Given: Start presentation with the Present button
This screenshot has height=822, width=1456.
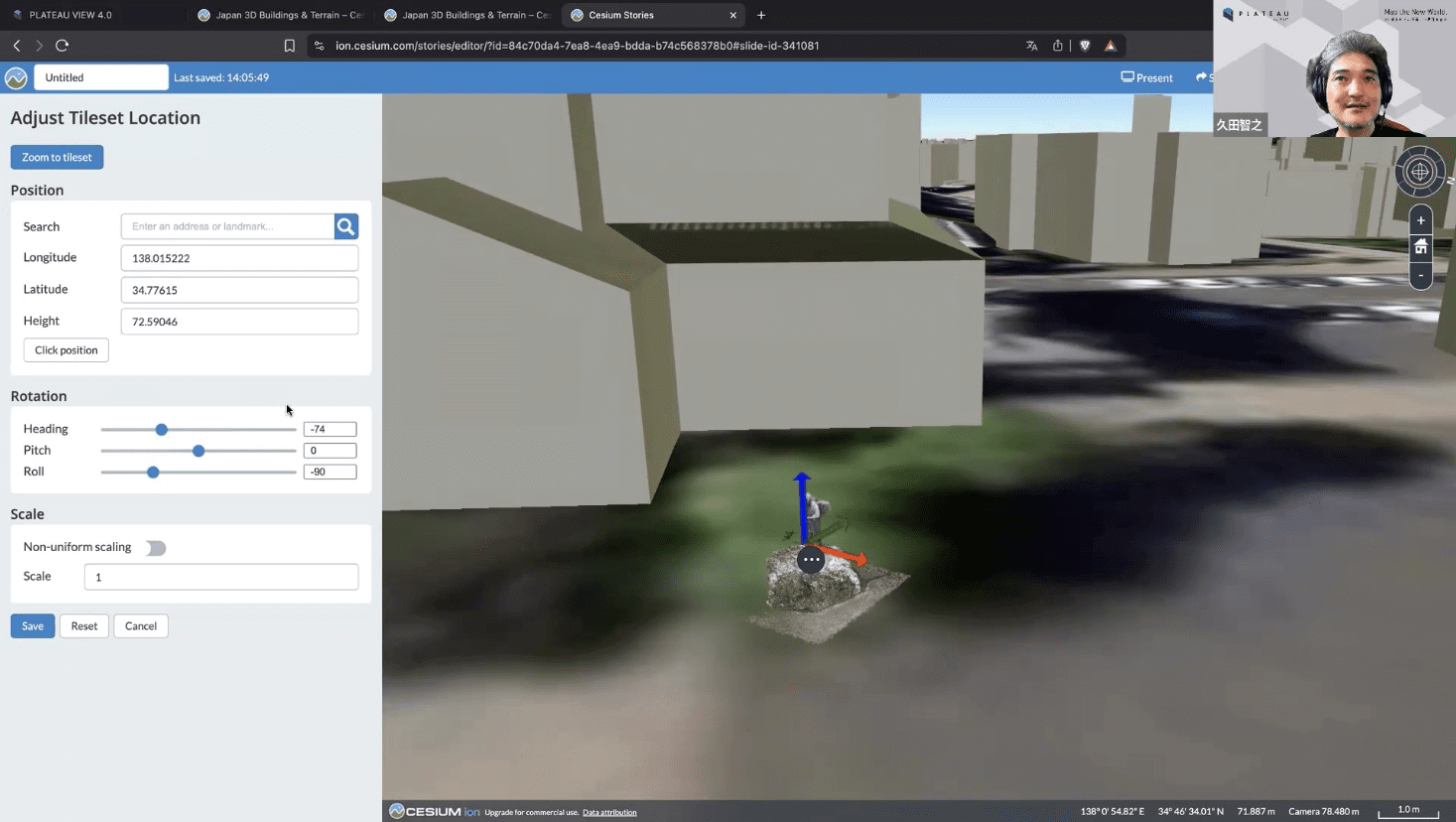Looking at the screenshot, I should [1146, 77].
